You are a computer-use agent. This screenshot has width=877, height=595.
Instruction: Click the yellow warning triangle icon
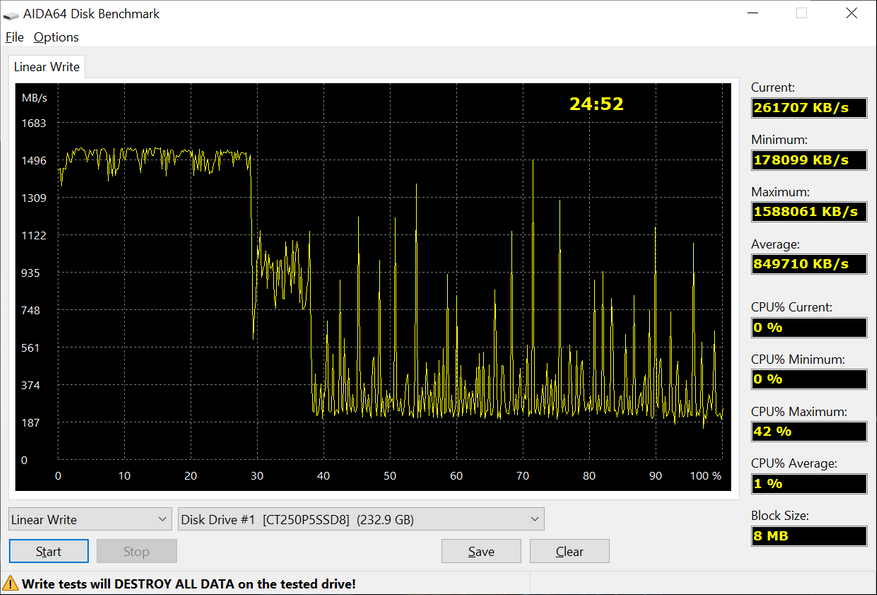(10, 583)
